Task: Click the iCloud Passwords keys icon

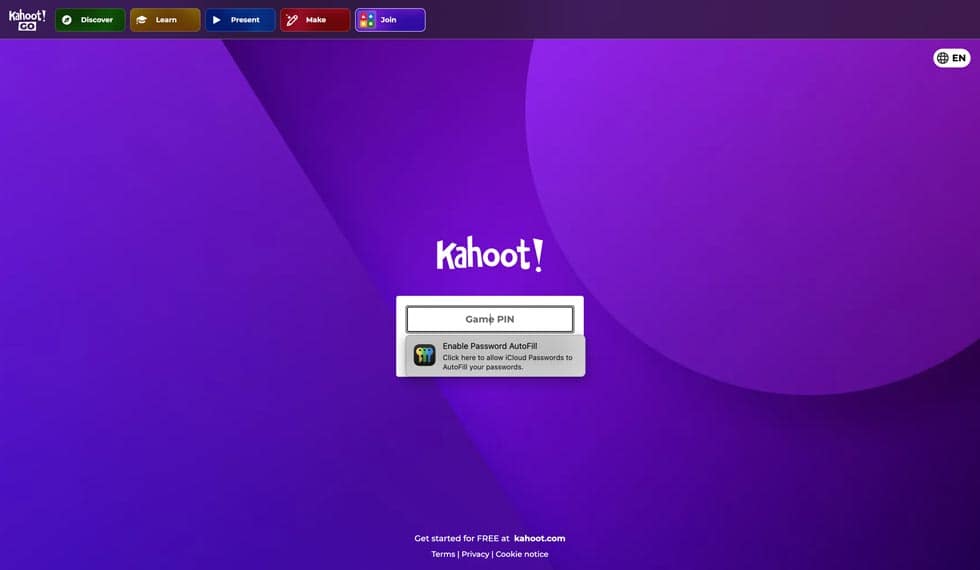Action: 424,356
